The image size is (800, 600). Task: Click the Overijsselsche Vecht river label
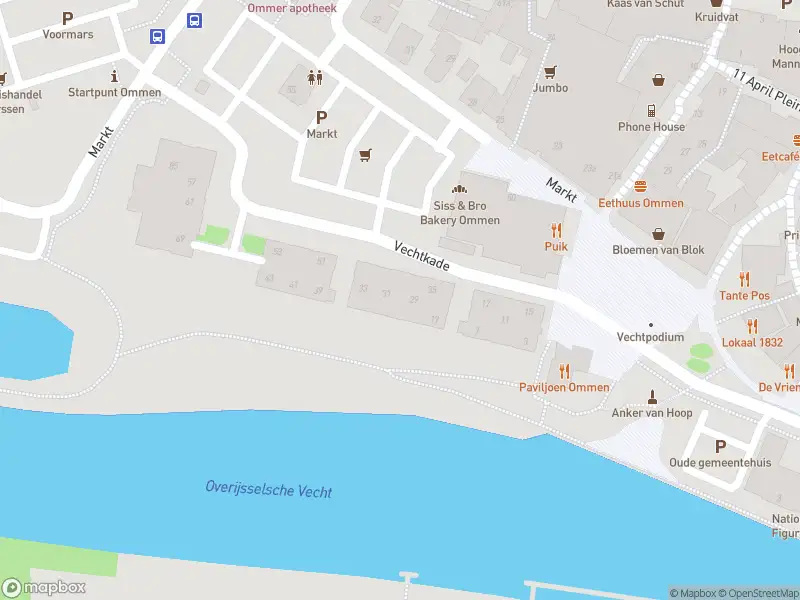pyautogui.click(x=269, y=489)
